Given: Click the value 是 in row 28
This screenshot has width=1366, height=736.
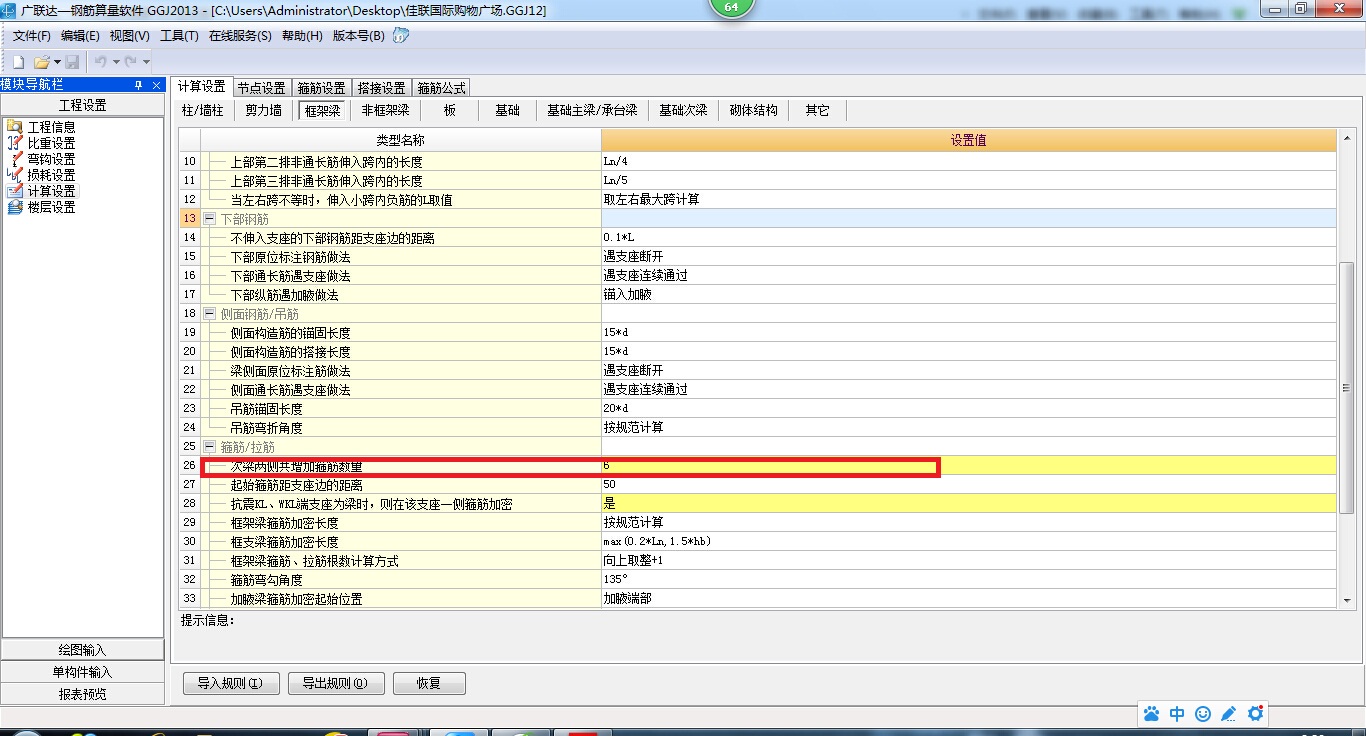Looking at the screenshot, I should click(968, 503).
